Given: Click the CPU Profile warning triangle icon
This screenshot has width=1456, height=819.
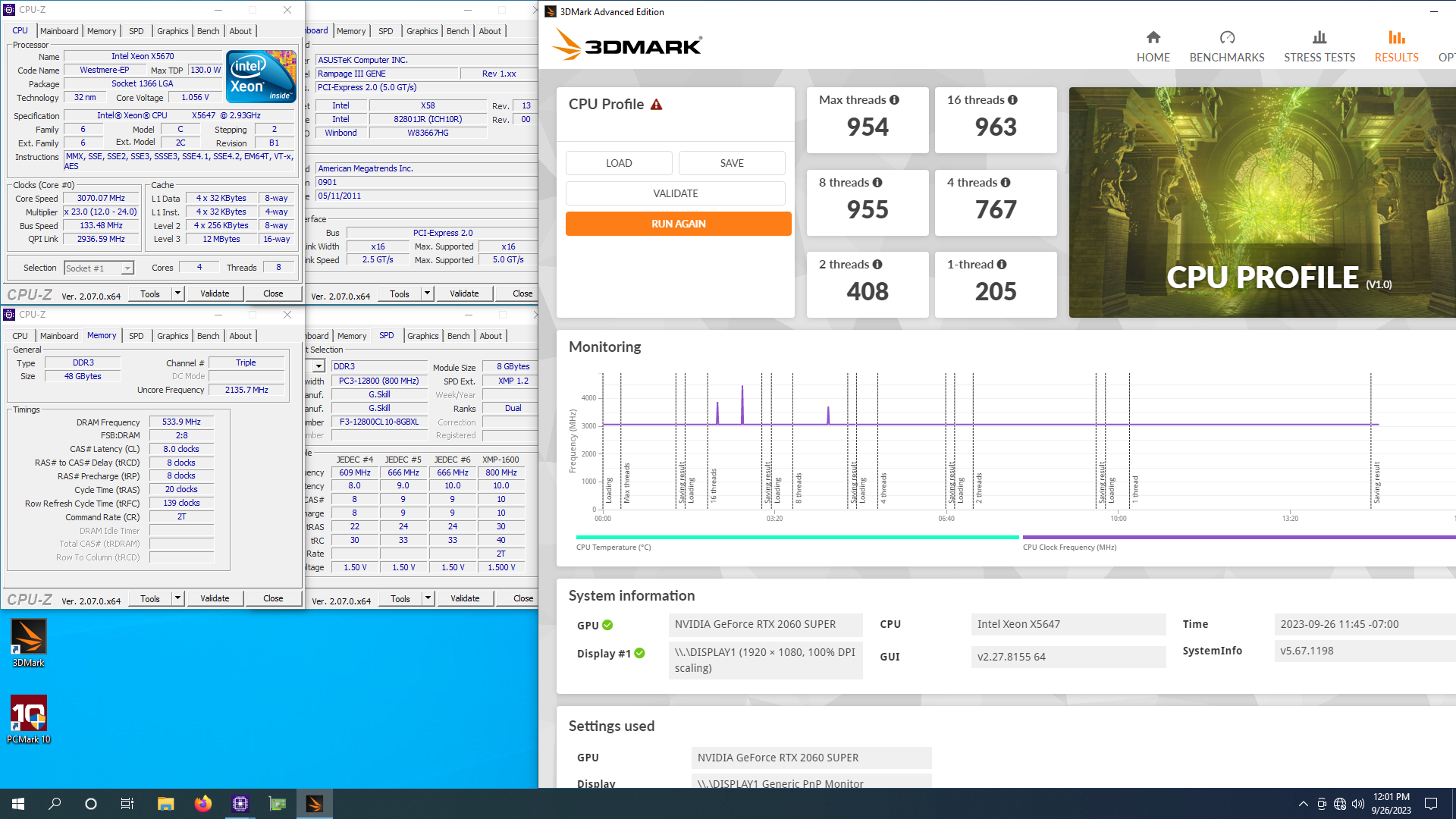Looking at the screenshot, I should [x=657, y=105].
